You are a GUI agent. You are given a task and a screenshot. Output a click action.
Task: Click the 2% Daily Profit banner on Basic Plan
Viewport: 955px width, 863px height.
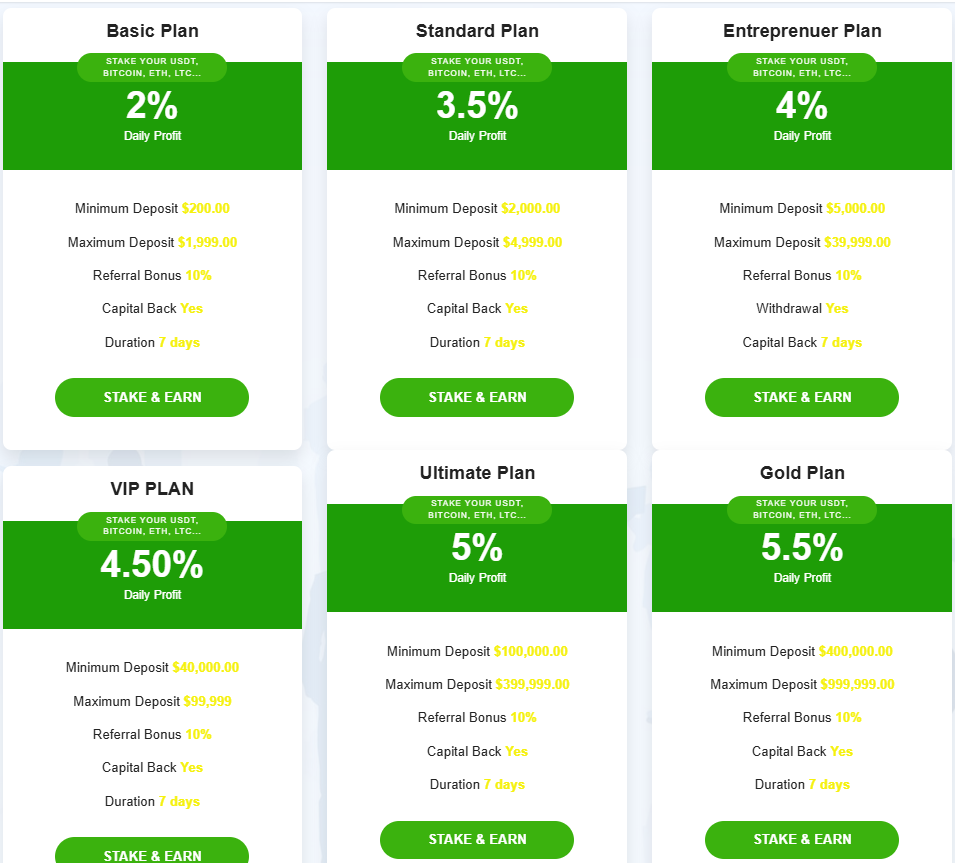click(151, 110)
